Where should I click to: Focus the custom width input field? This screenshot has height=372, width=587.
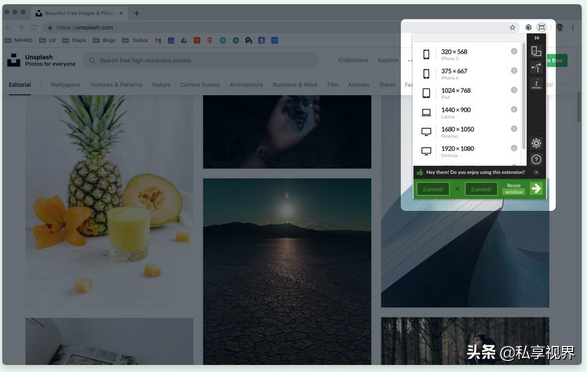coord(433,189)
